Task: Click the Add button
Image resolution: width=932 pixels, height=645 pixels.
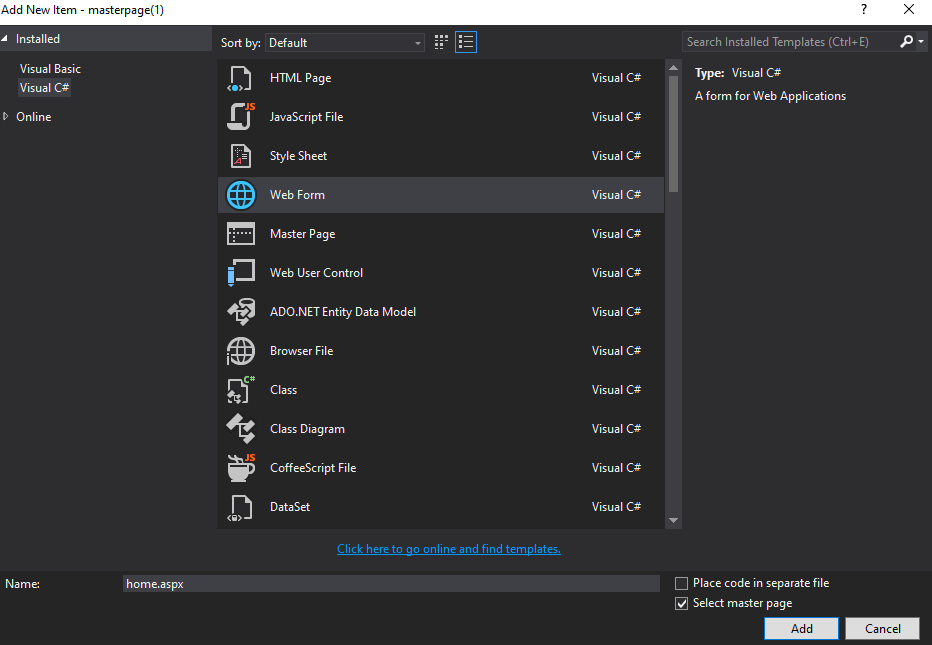Action: coord(801,628)
